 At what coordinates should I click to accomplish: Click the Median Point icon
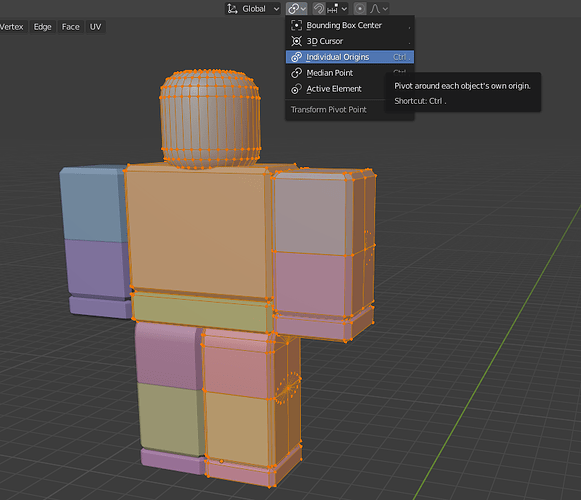click(x=296, y=73)
